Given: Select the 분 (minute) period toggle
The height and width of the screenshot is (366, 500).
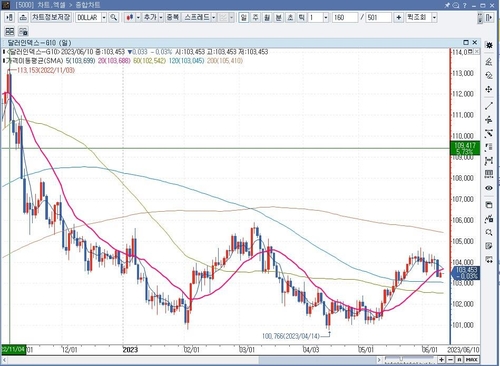Looking at the screenshot, I should point(279,17).
